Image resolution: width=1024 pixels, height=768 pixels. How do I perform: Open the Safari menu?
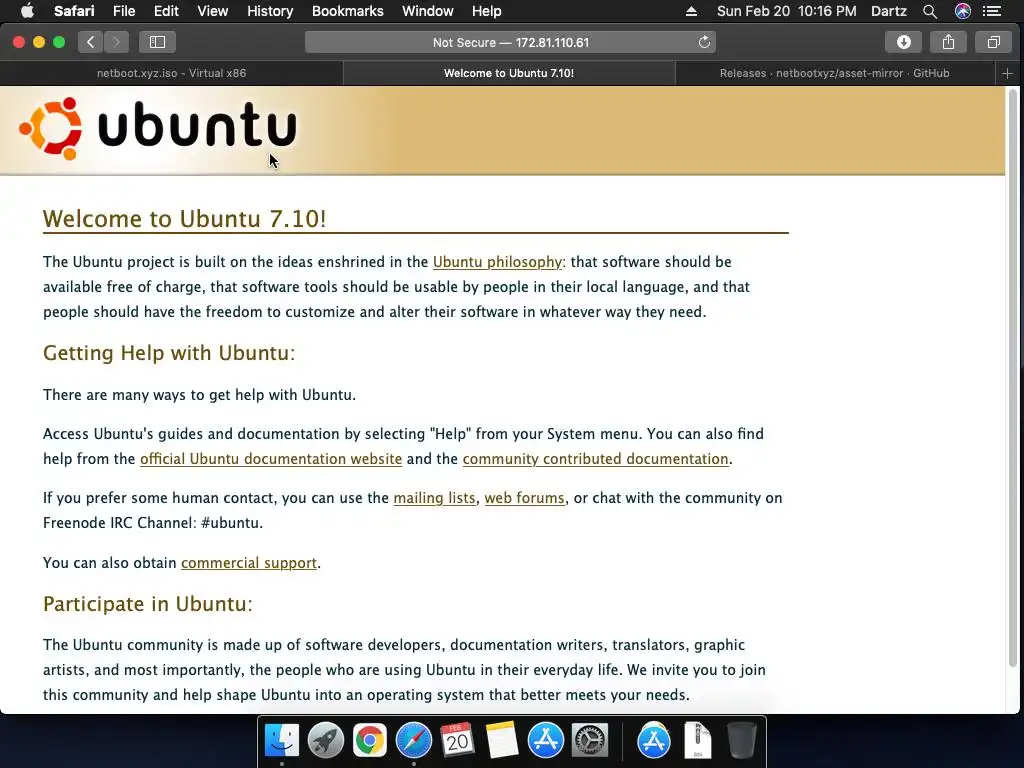click(74, 11)
